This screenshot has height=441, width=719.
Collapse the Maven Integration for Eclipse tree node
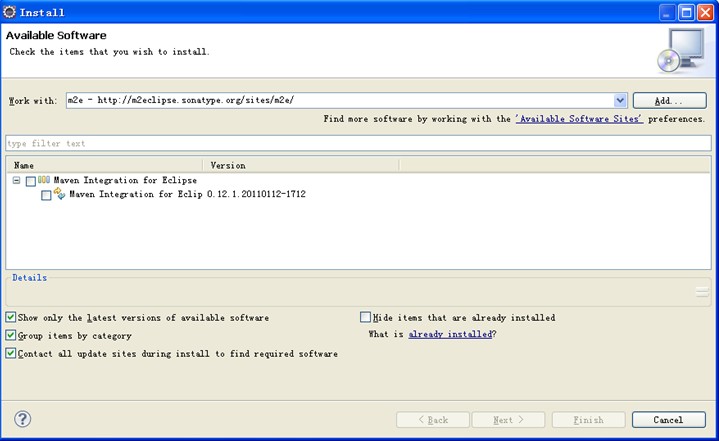point(17,181)
